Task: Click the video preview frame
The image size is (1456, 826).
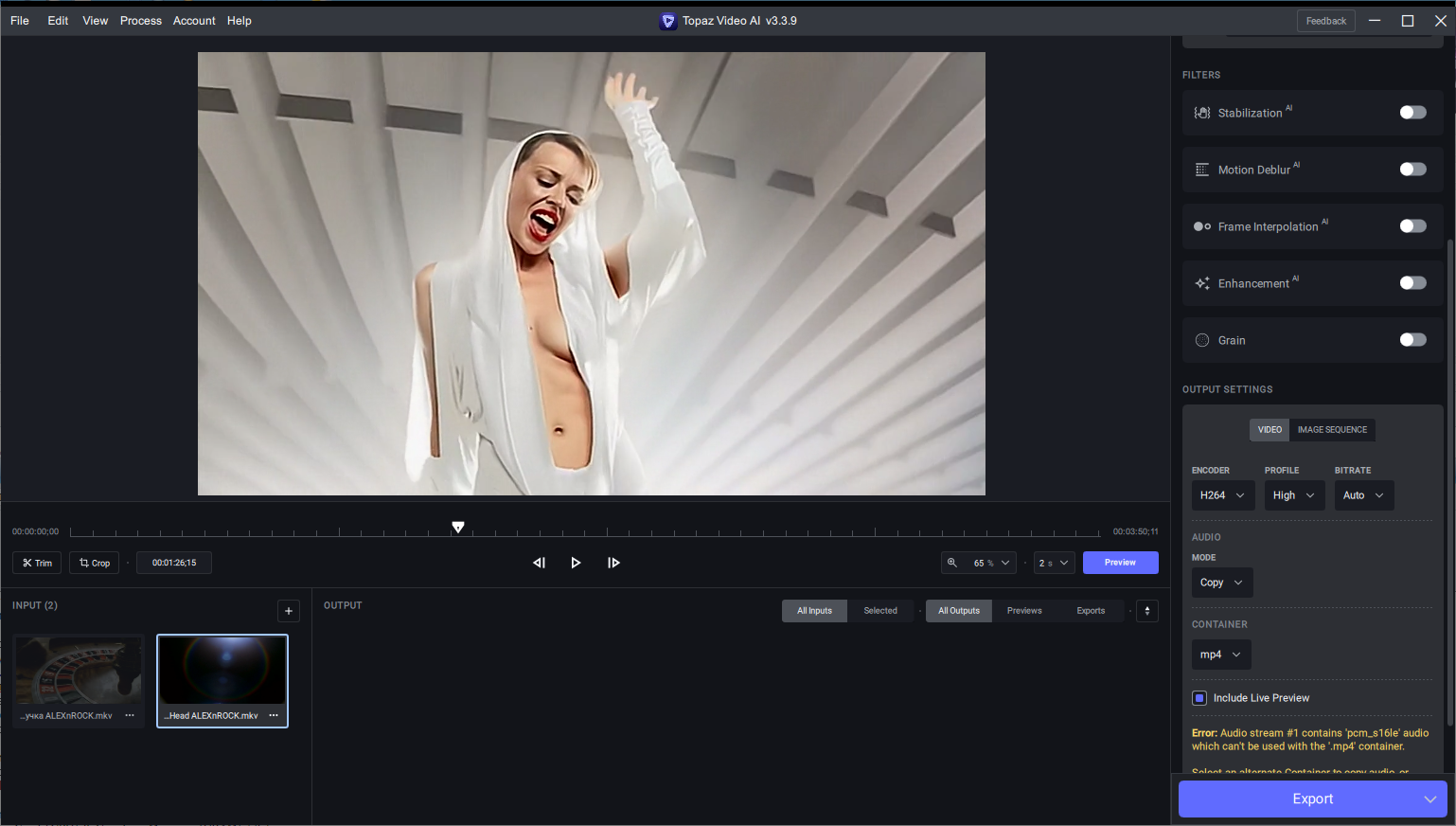Action: point(592,274)
